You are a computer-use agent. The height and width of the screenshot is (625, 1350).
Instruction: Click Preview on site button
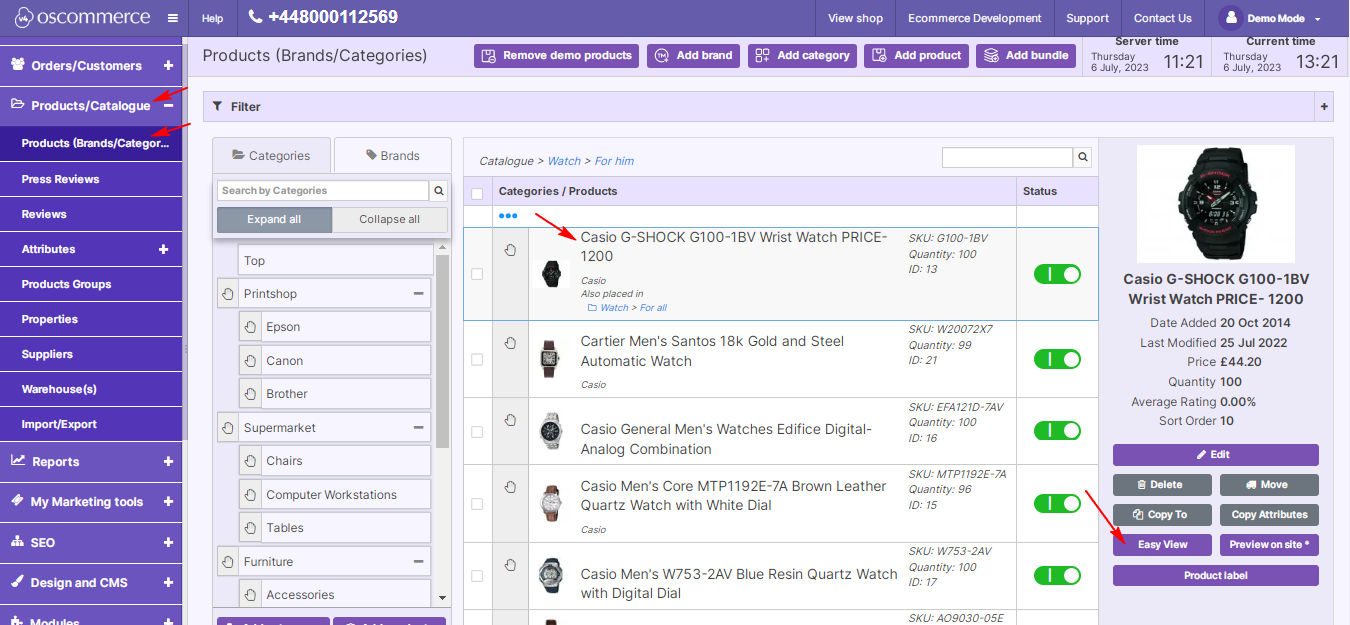click(x=1269, y=545)
